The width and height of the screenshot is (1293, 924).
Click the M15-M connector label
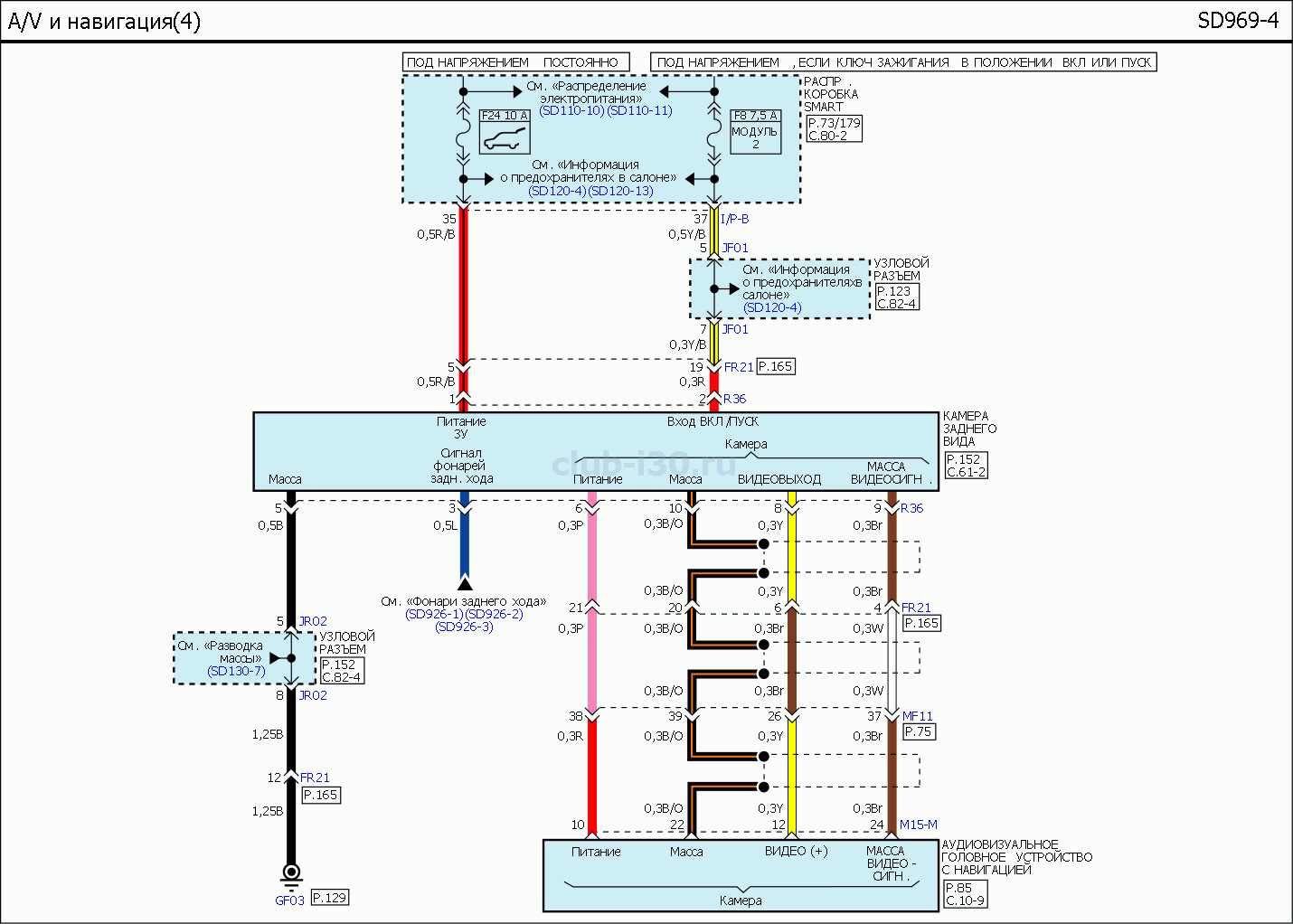pos(918,825)
